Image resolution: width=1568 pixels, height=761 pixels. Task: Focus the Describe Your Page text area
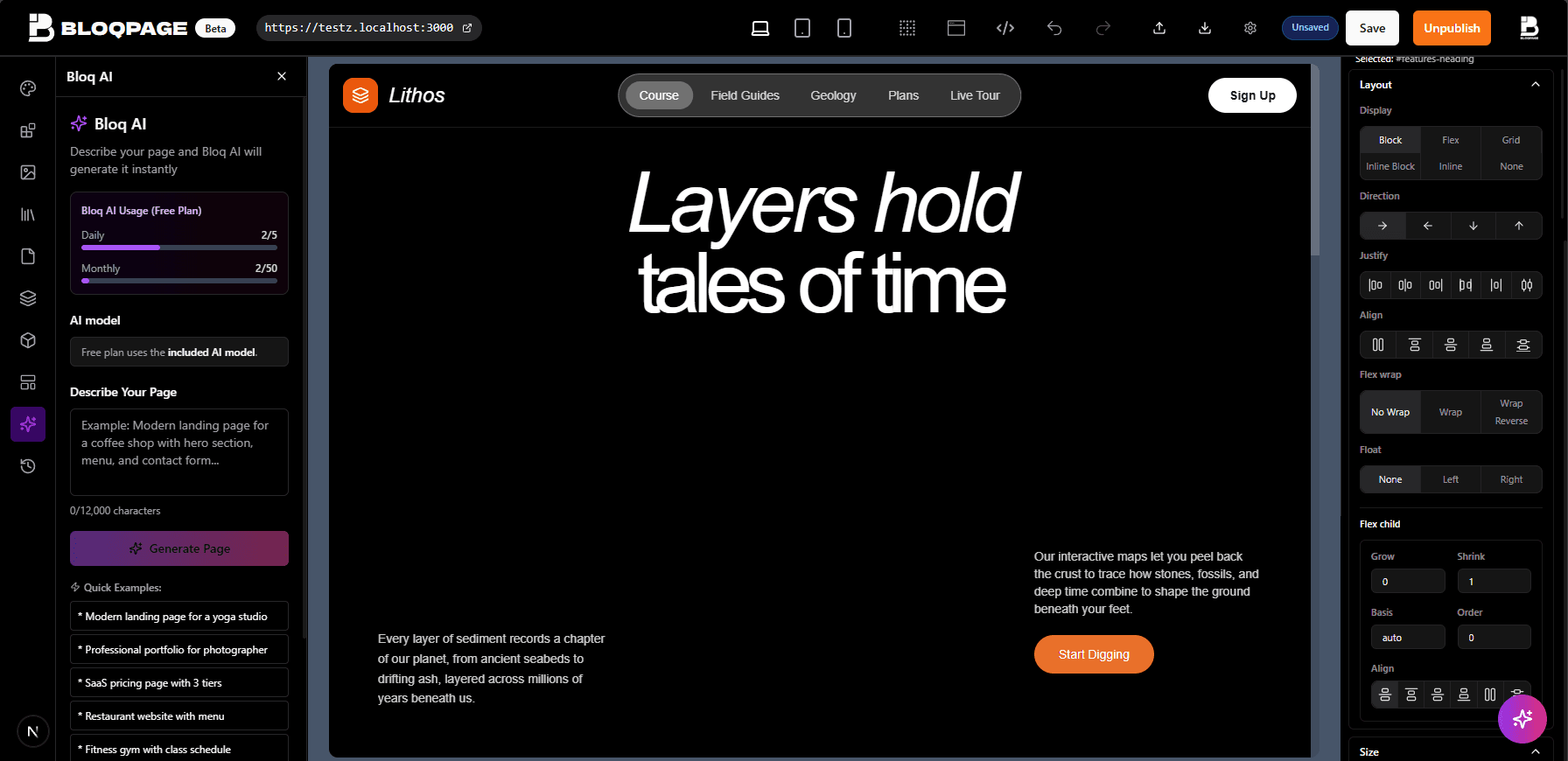click(x=179, y=452)
